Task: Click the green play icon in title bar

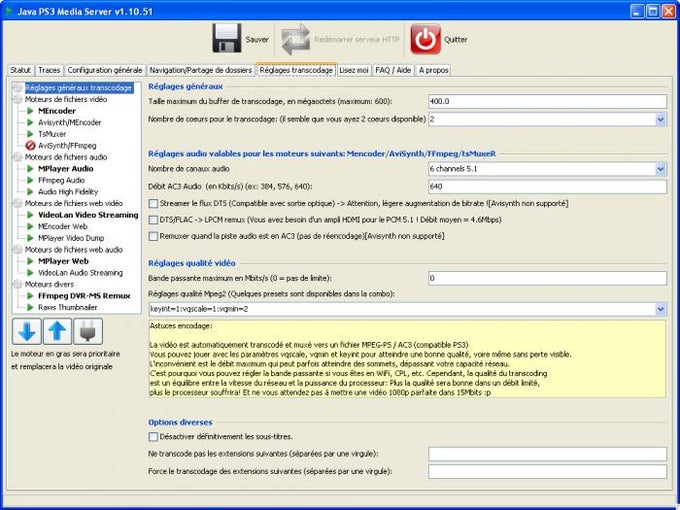Action: coord(9,11)
